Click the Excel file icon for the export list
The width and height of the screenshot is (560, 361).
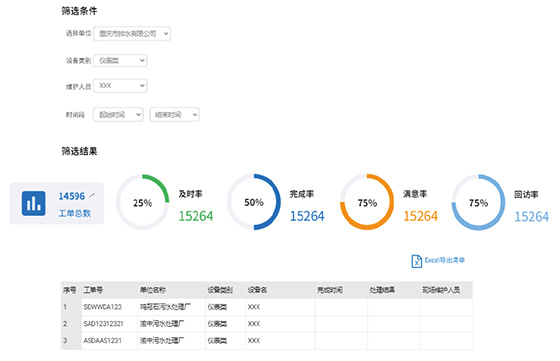click(416, 261)
